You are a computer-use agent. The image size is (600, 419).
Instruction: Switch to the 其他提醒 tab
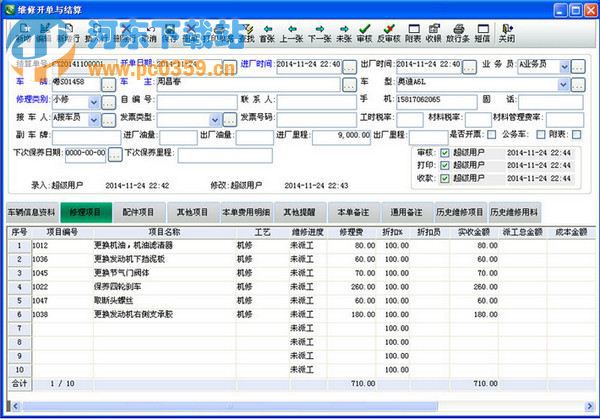click(x=300, y=212)
